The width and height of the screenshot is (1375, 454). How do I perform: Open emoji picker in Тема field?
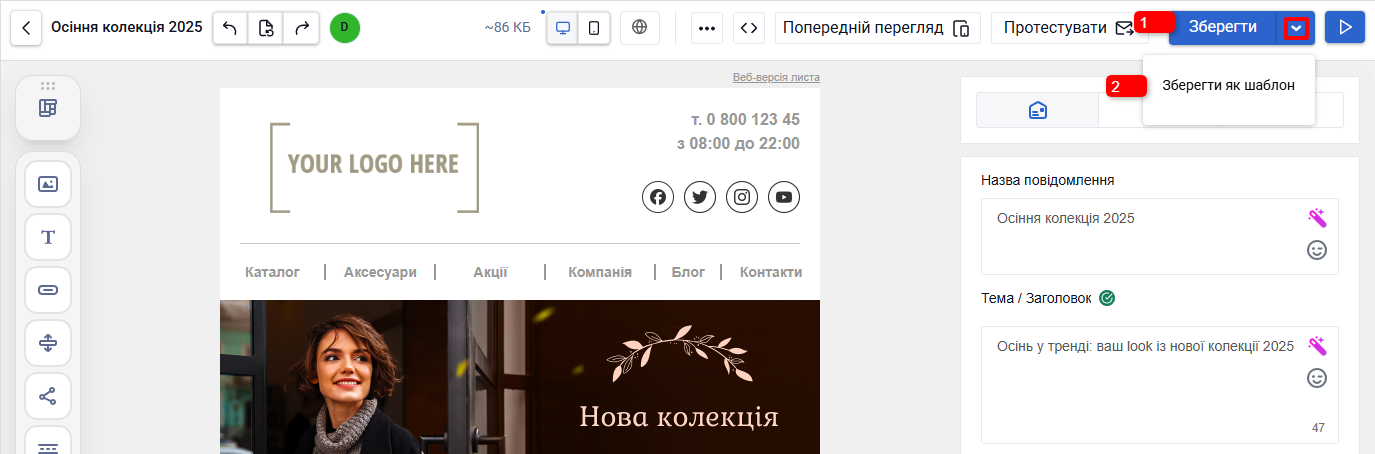tap(1317, 378)
